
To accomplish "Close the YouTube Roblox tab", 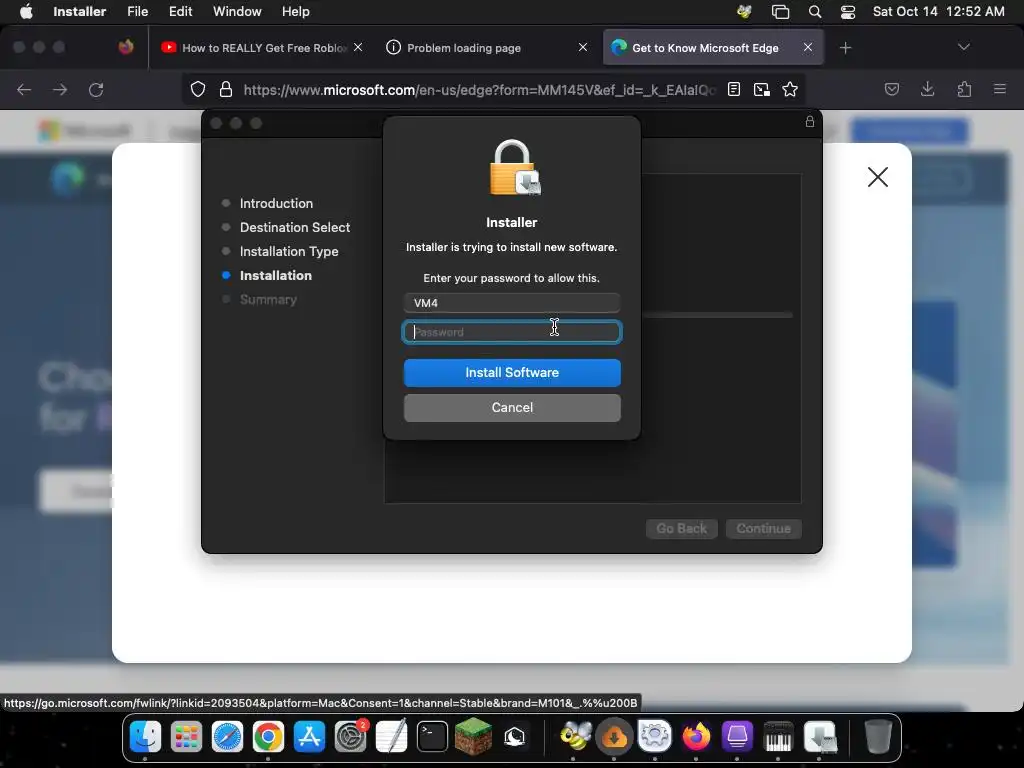I will click(x=358, y=47).
